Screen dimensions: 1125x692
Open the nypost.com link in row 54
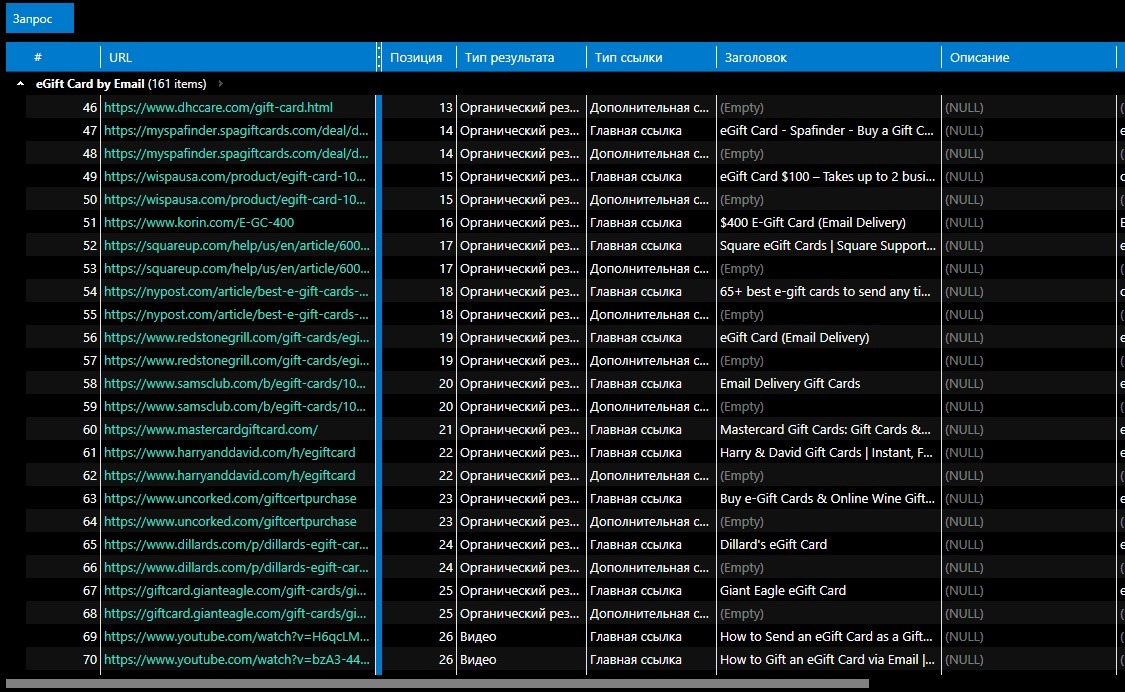[236, 291]
